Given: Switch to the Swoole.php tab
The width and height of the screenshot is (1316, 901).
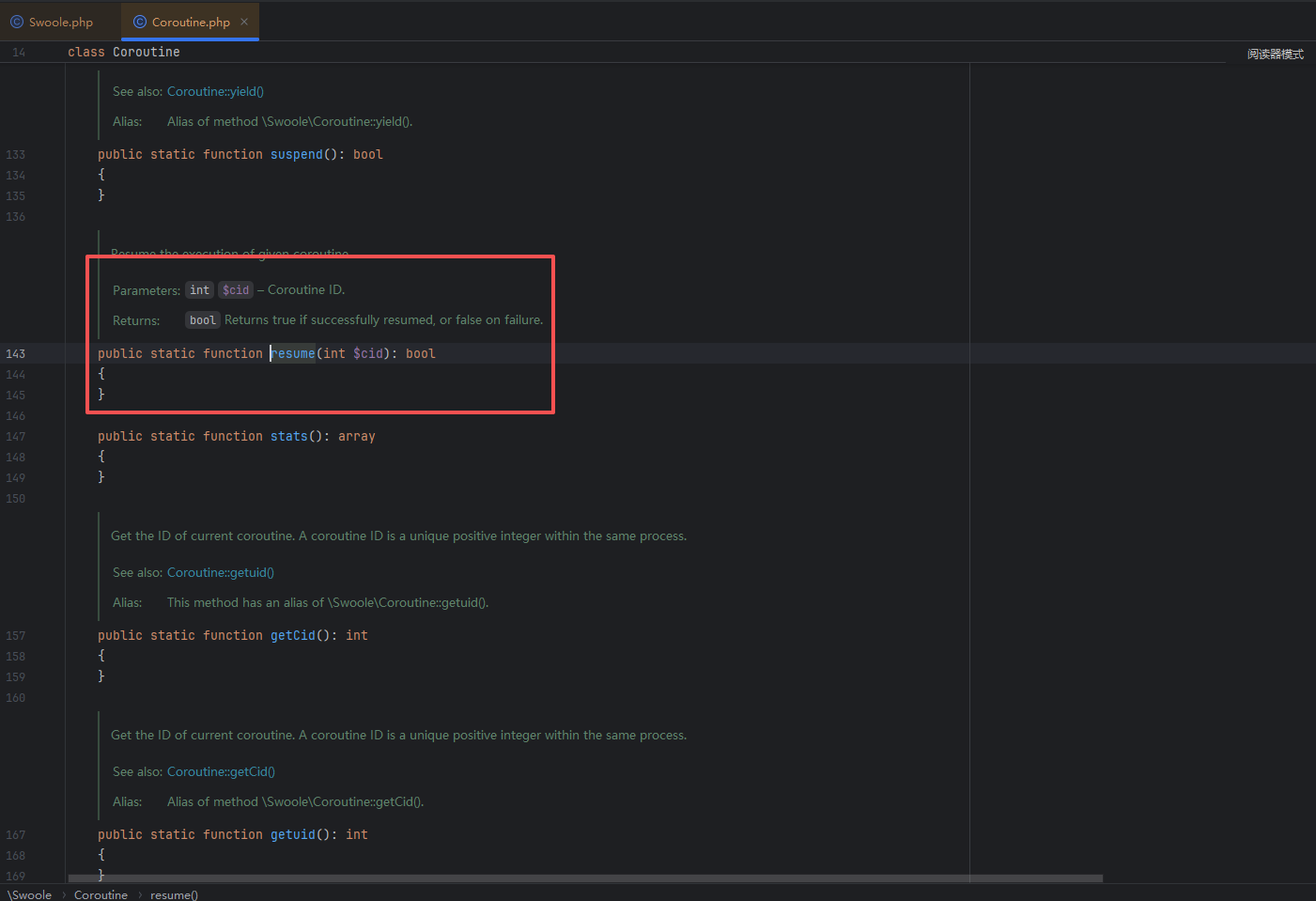Looking at the screenshot, I should 52,22.
